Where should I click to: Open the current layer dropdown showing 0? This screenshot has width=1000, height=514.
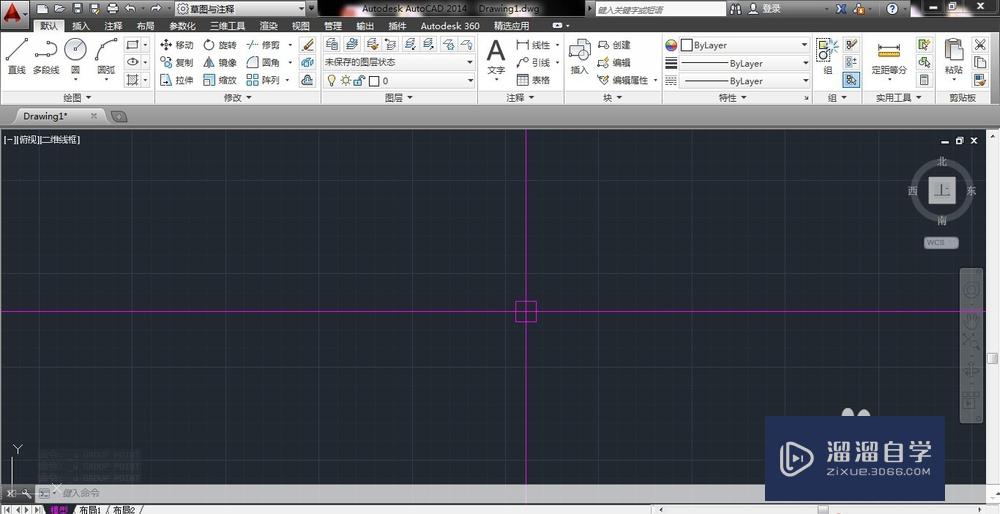point(399,80)
